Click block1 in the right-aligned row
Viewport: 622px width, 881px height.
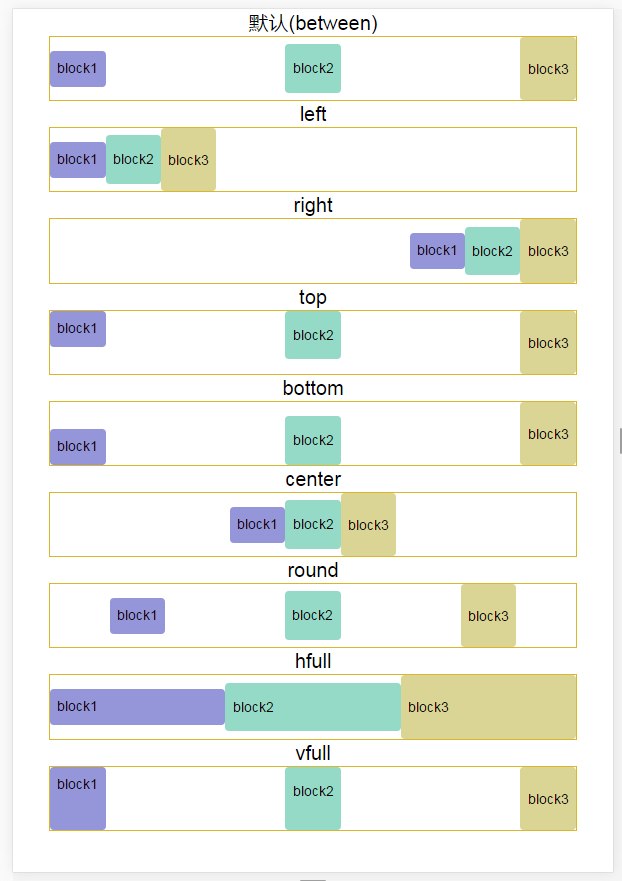(x=437, y=250)
